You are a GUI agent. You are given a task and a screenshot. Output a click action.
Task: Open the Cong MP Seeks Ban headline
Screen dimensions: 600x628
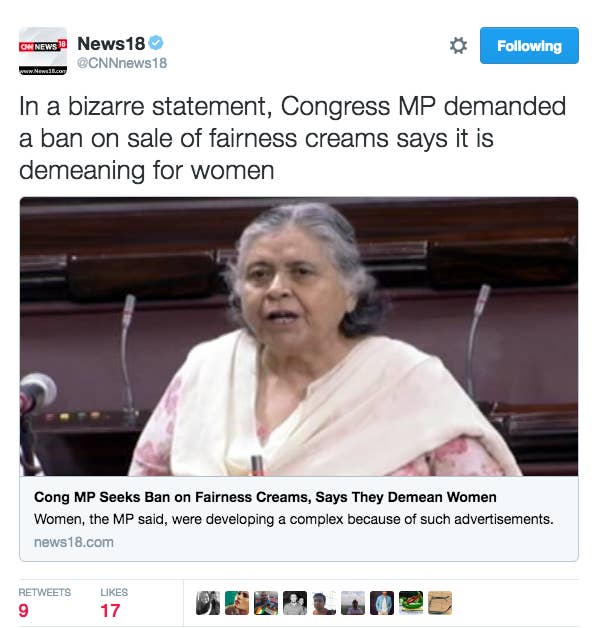click(x=265, y=497)
